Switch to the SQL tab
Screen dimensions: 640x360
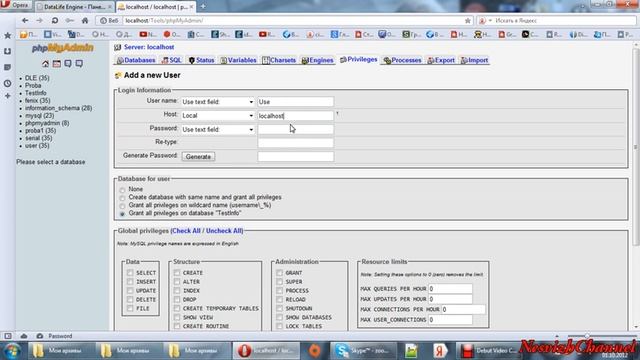(x=171, y=60)
